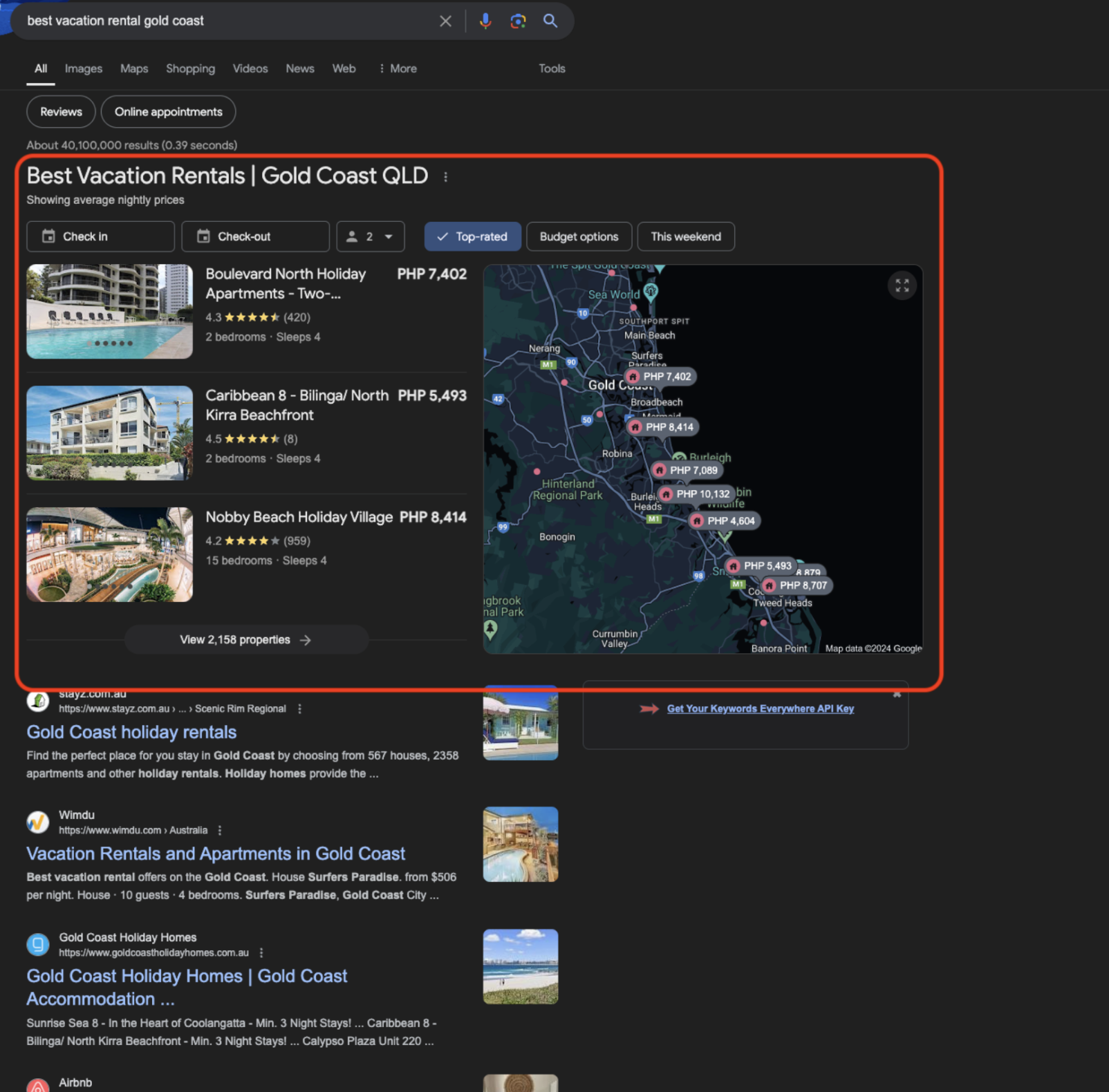Click View 2,158 properties button
The image size is (1109, 1092).
tap(245, 640)
